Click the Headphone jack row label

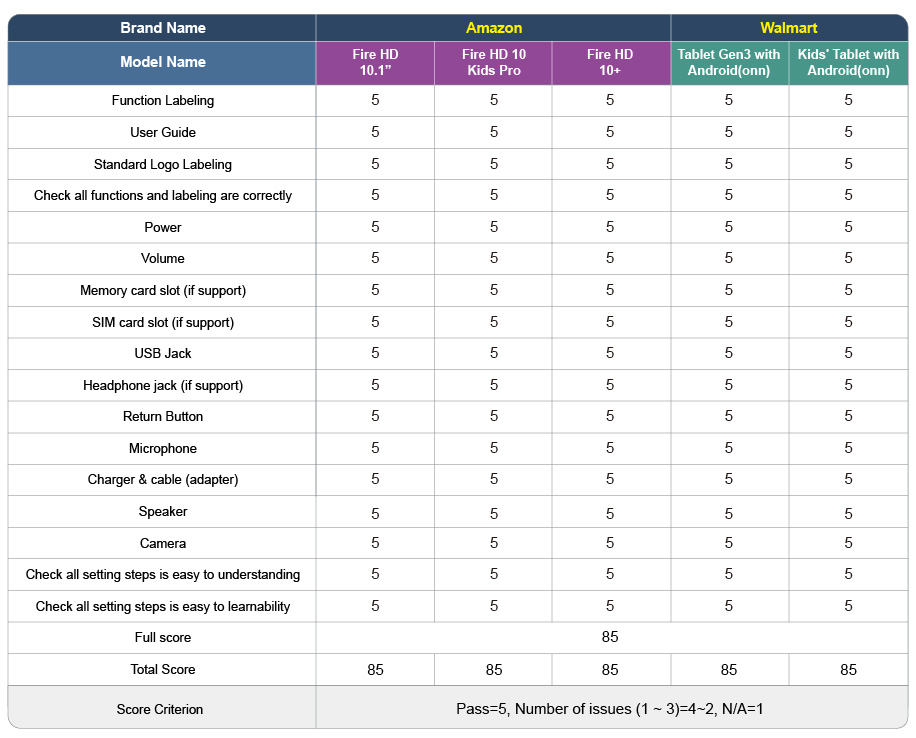pos(162,386)
